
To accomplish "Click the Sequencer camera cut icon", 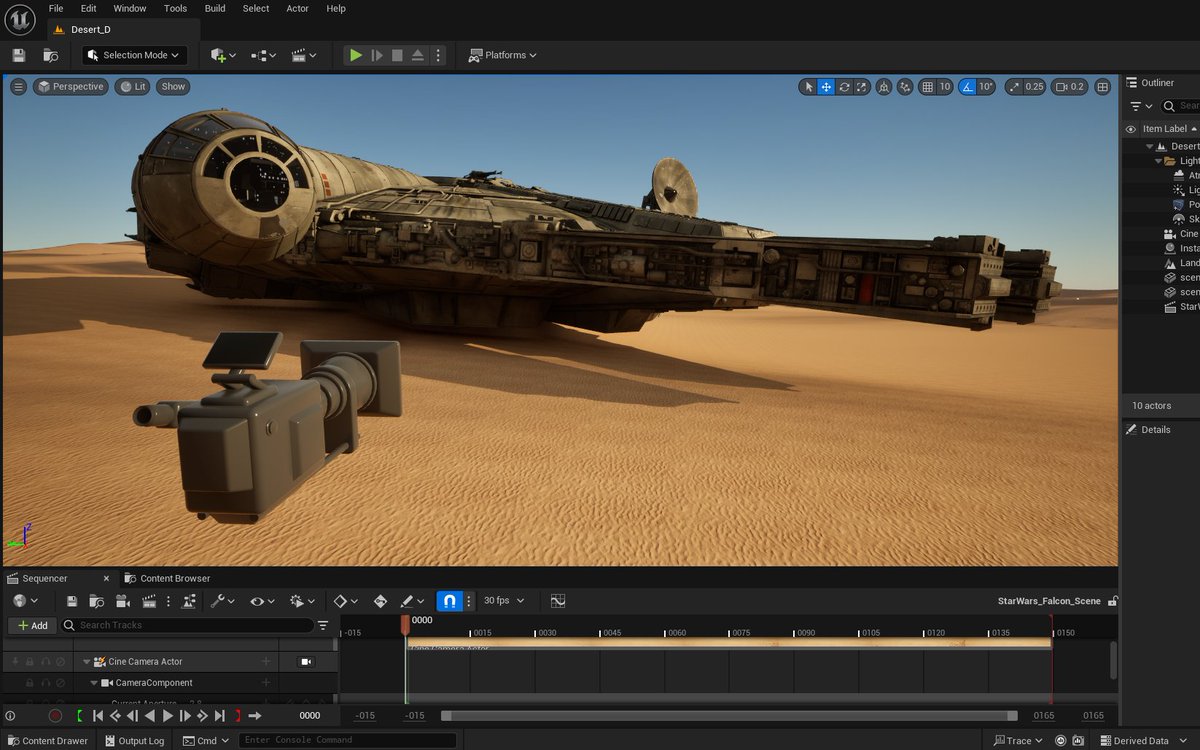I will pyautogui.click(x=123, y=601).
